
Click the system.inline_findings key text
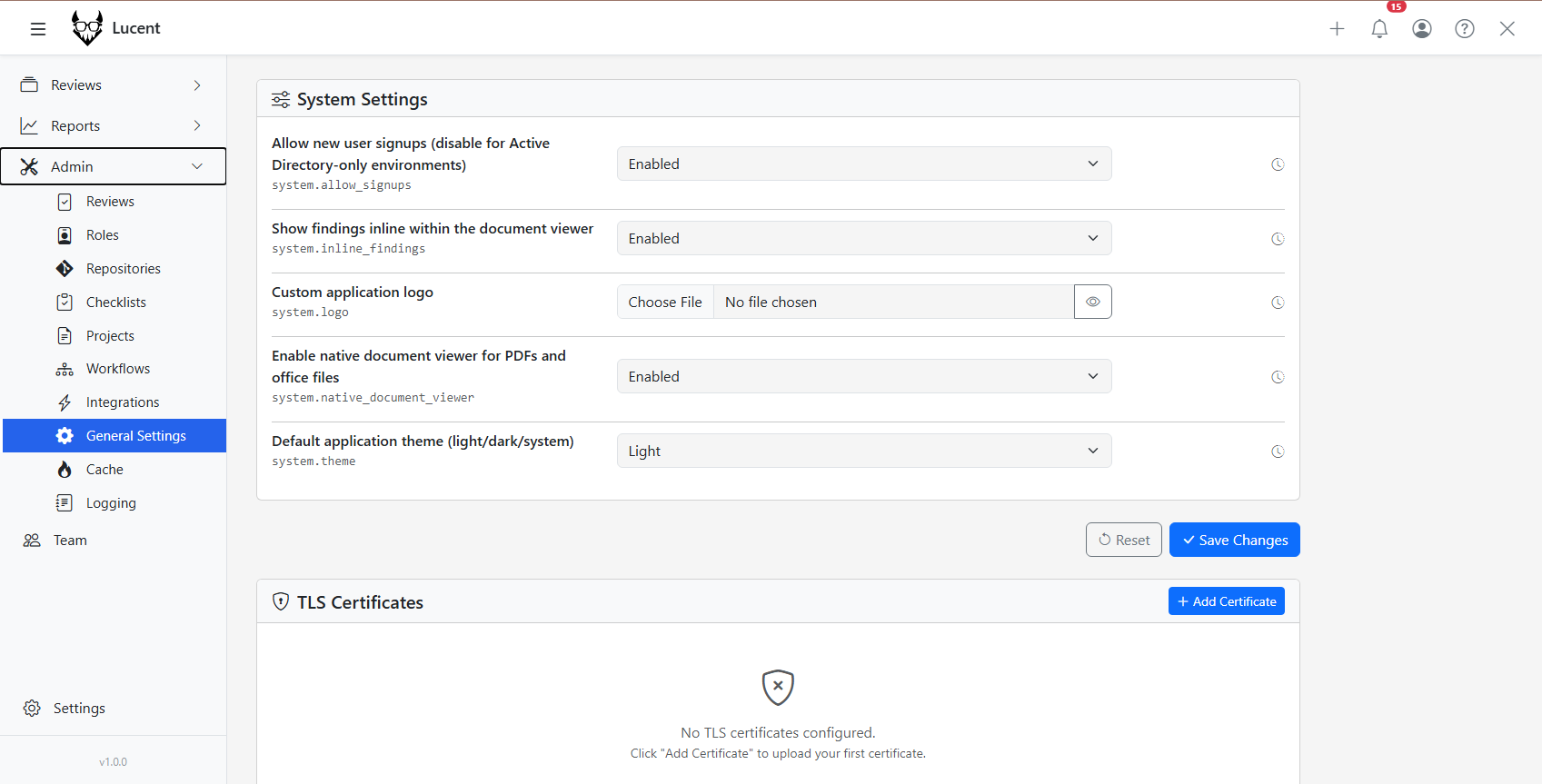[x=349, y=249]
